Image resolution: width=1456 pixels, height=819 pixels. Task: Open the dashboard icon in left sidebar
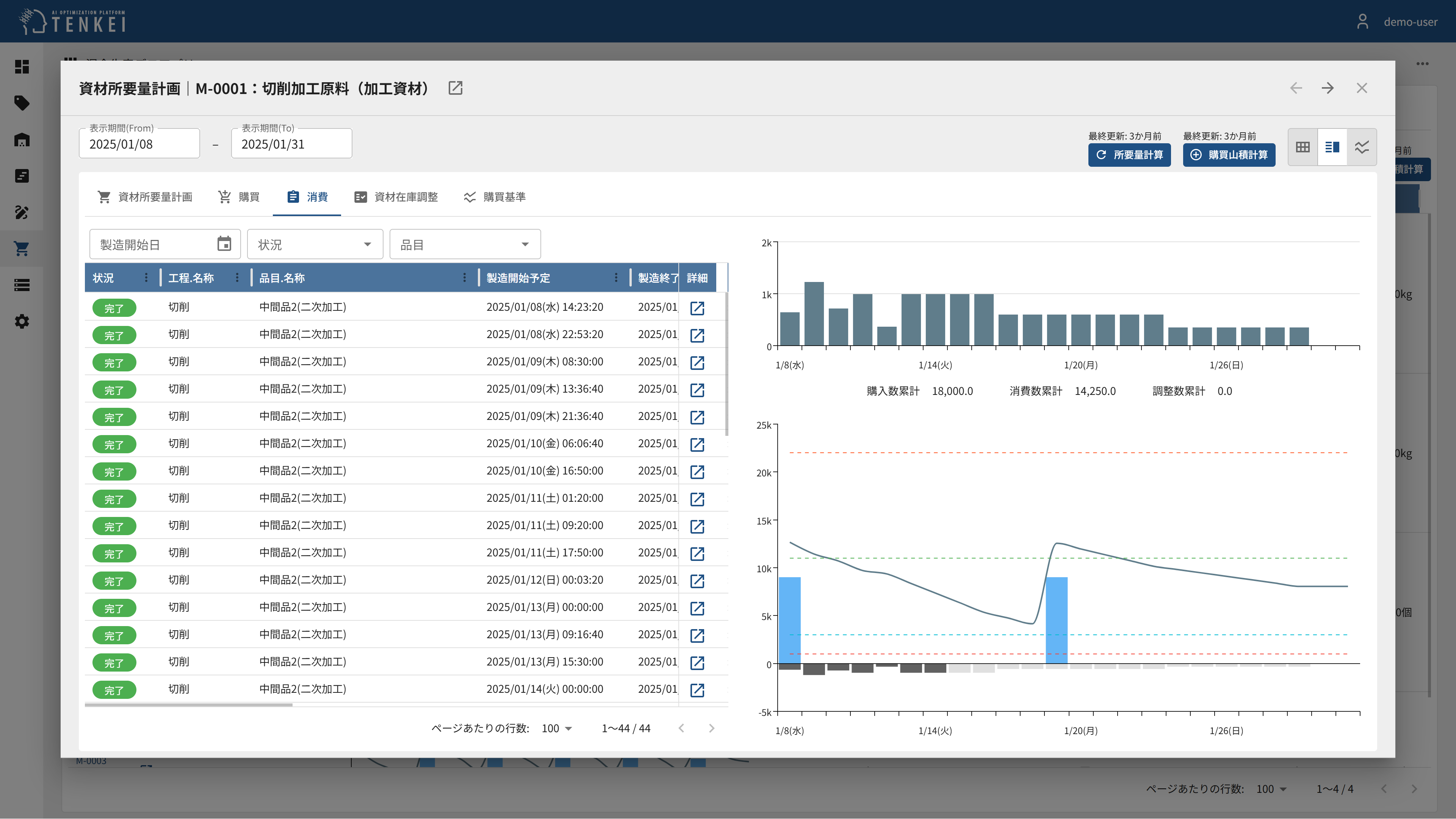point(22,67)
